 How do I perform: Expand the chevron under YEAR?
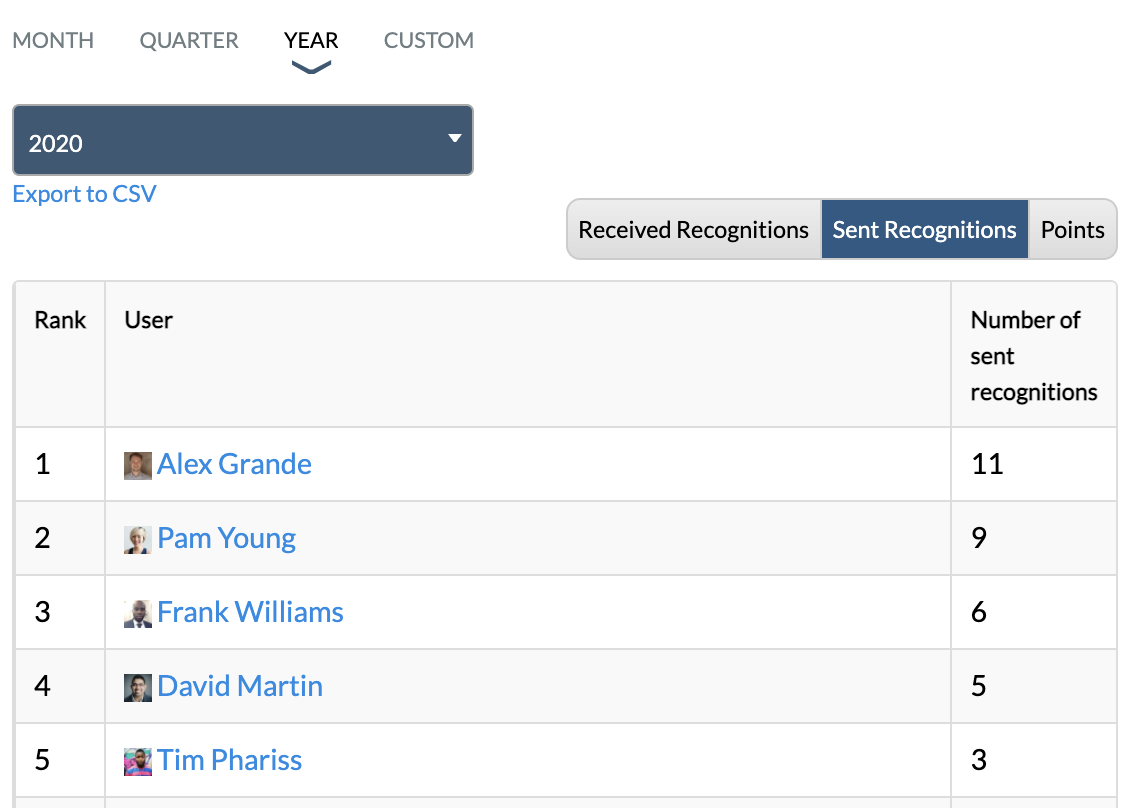click(x=310, y=63)
